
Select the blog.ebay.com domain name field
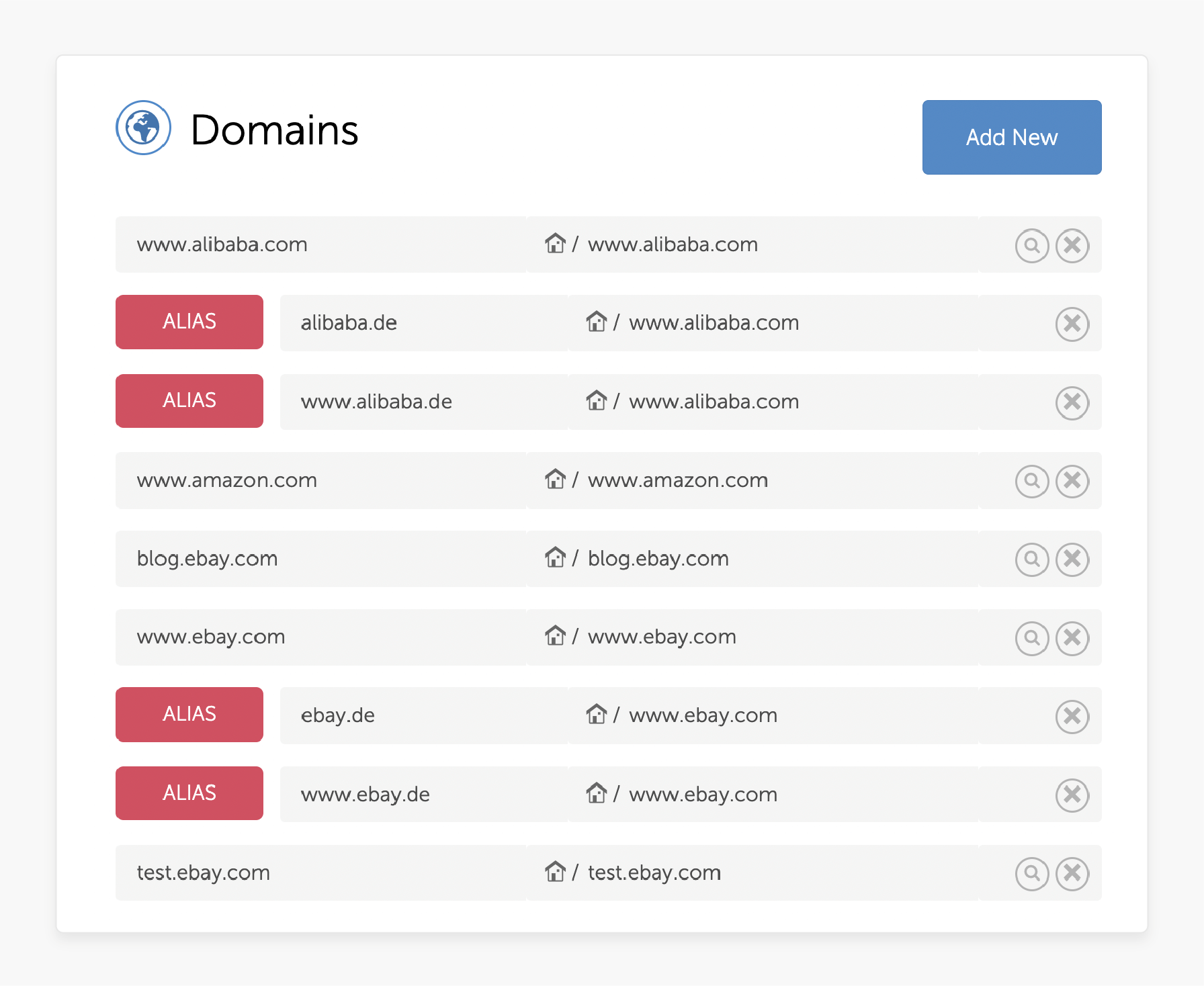click(x=320, y=559)
